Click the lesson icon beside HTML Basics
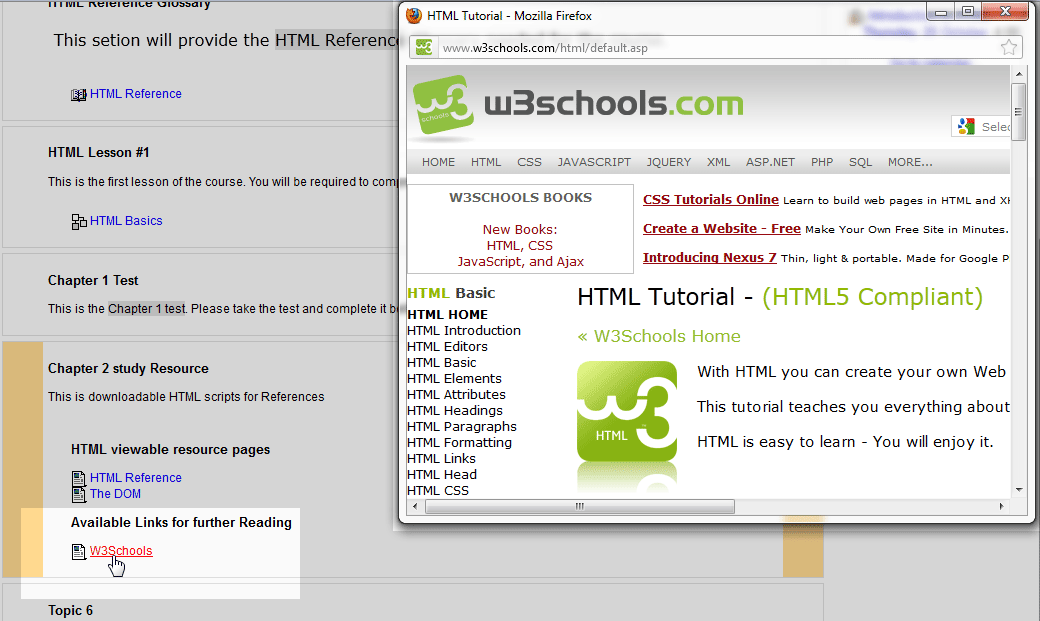Image resolution: width=1040 pixels, height=621 pixels. tap(78, 222)
